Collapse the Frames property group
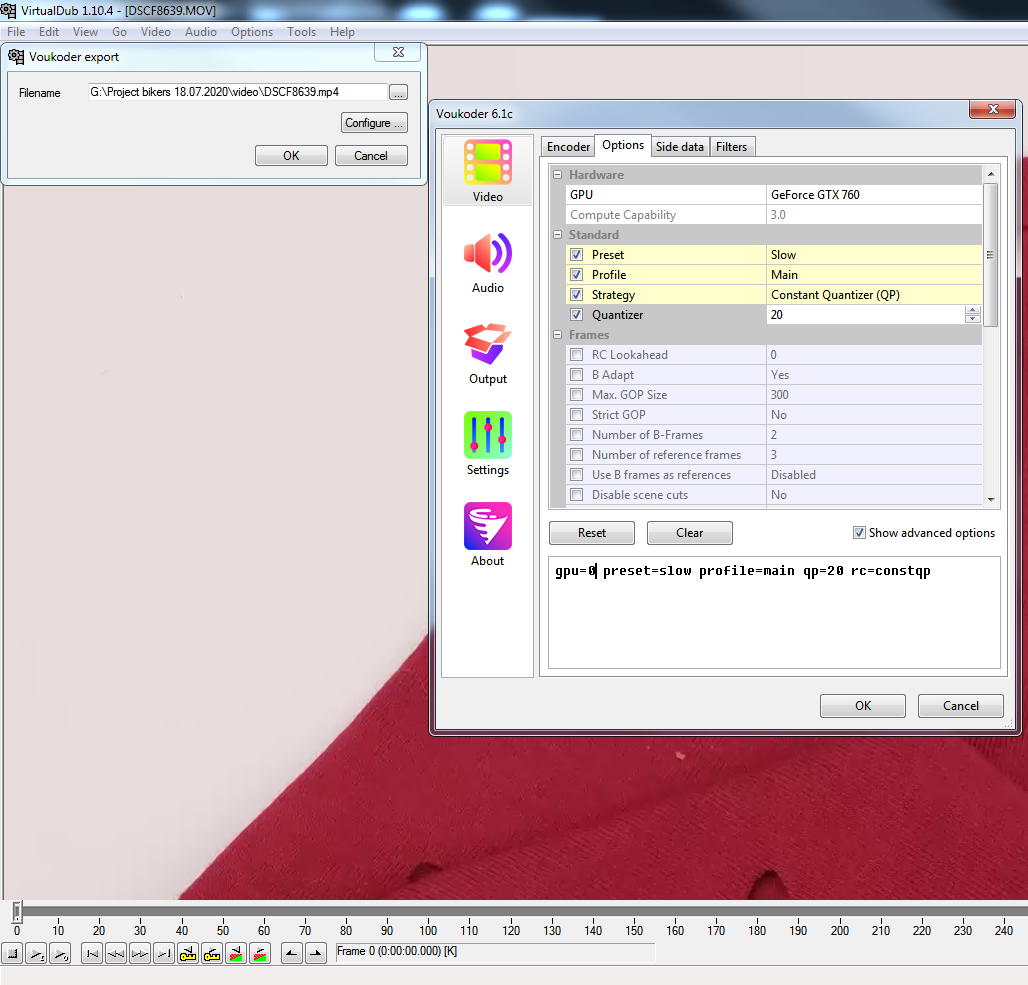Image resolution: width=1028 pixels, height=985 pixels. (x=558, y=335)
